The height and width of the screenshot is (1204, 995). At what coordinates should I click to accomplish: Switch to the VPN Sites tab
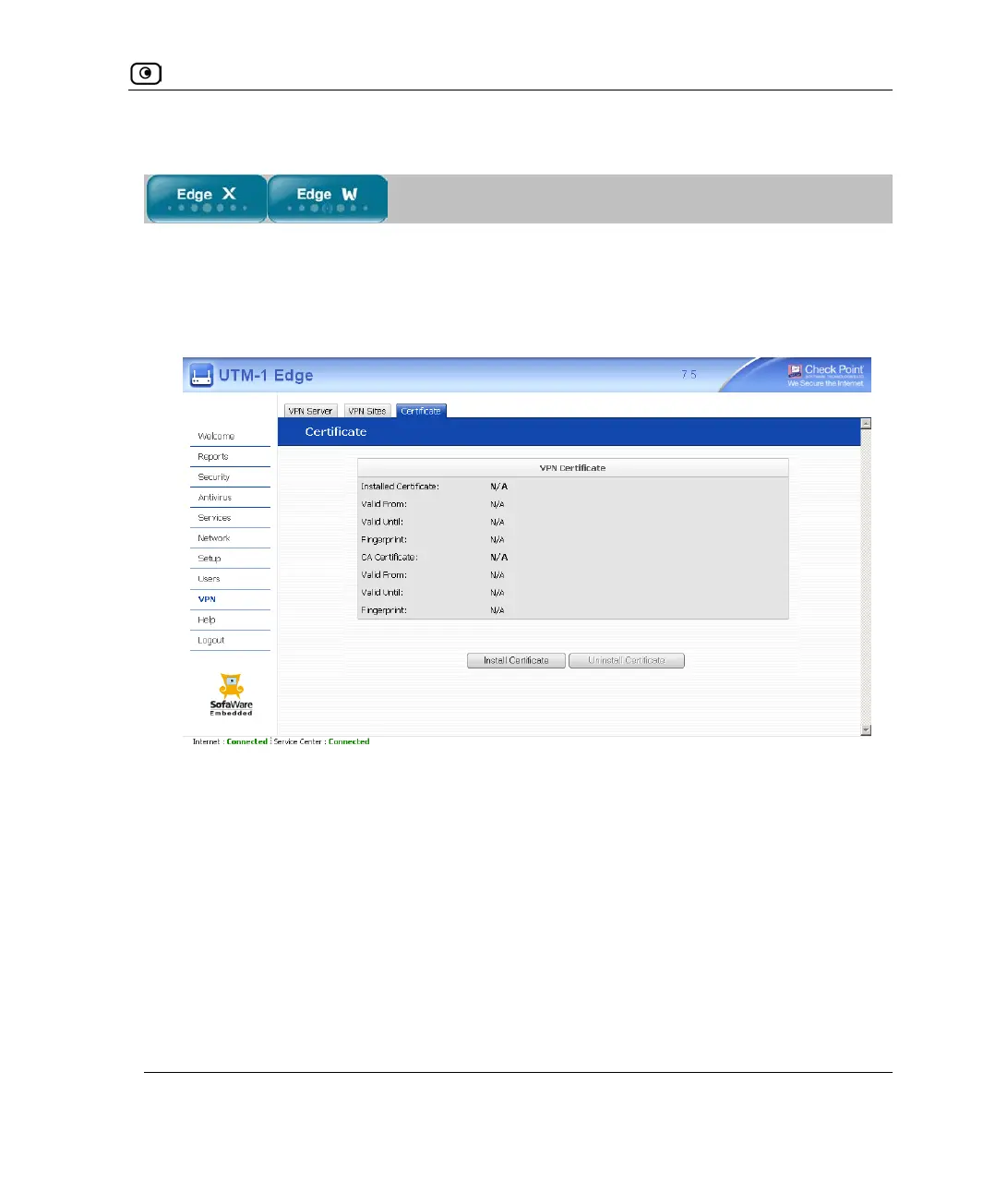tap(367, 411)
